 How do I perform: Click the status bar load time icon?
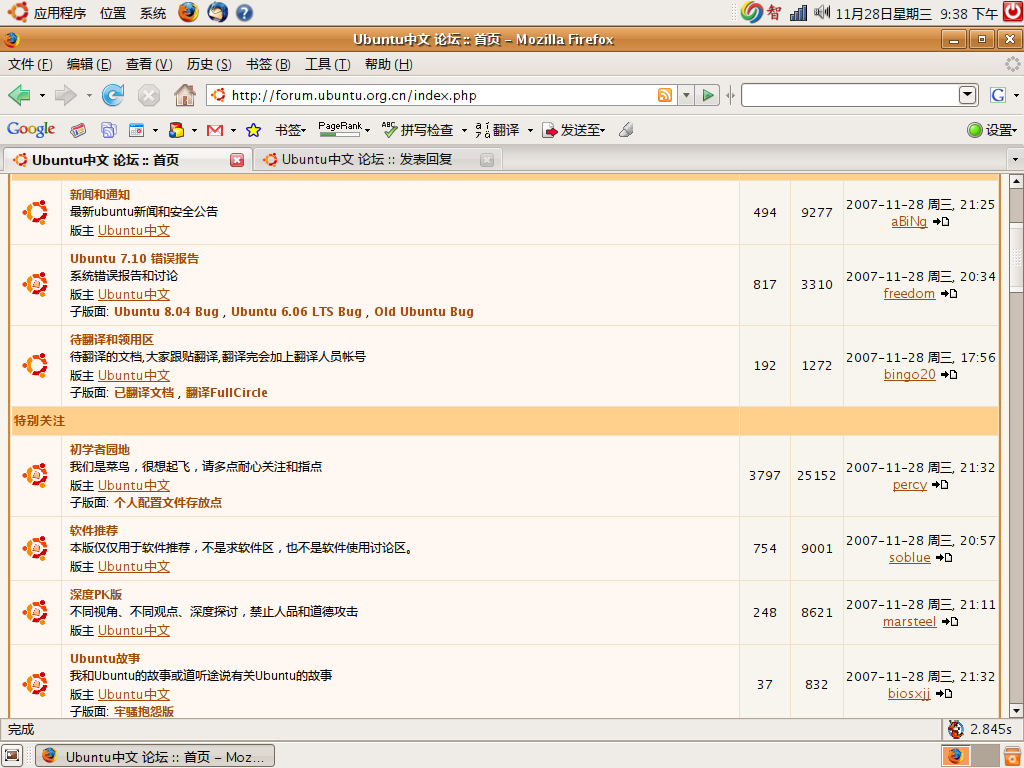956,729
